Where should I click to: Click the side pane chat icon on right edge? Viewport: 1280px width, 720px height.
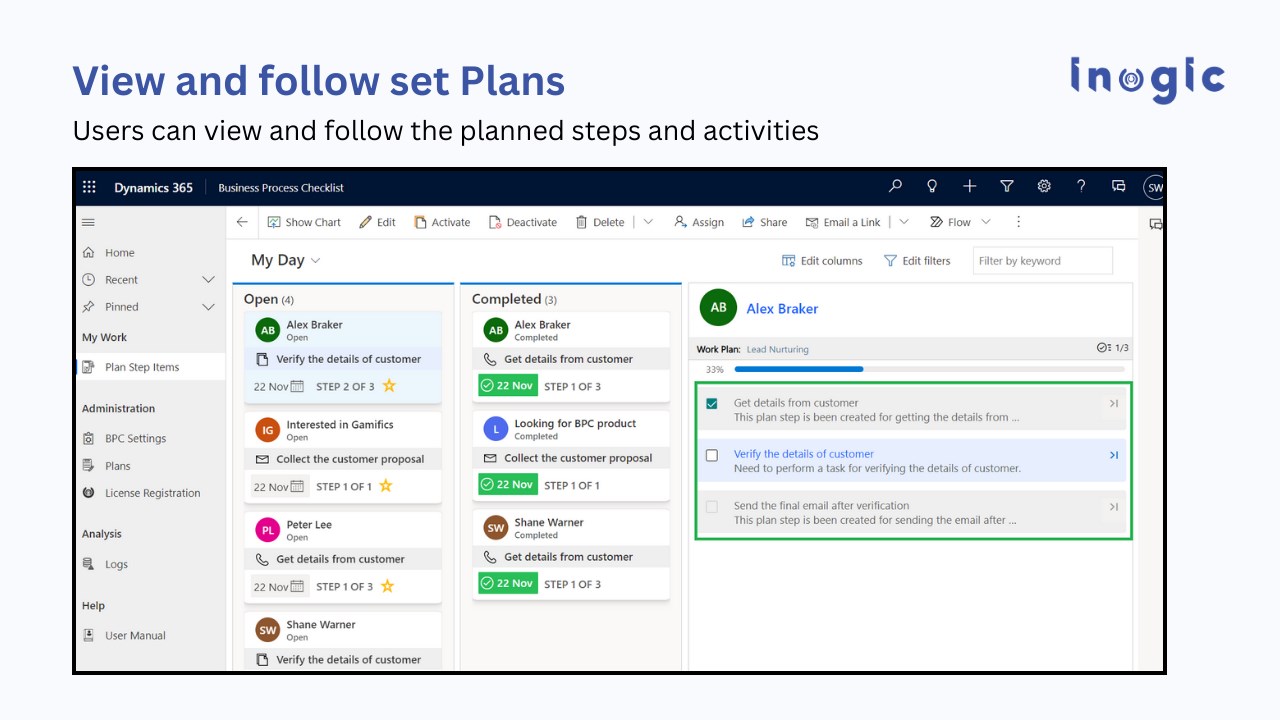(1156, 224)
